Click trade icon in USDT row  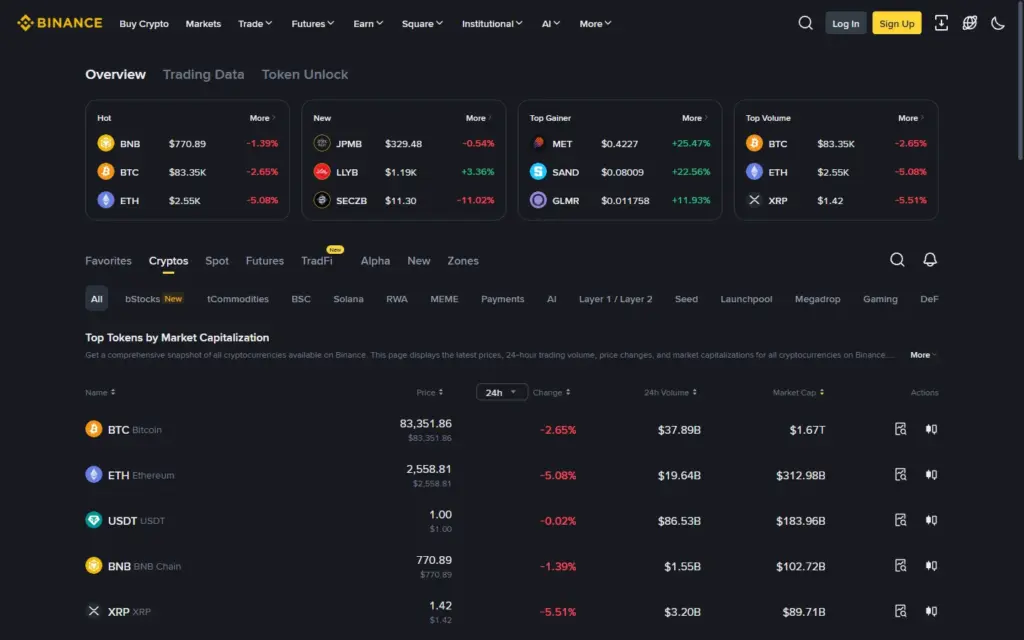coord(931,520)
